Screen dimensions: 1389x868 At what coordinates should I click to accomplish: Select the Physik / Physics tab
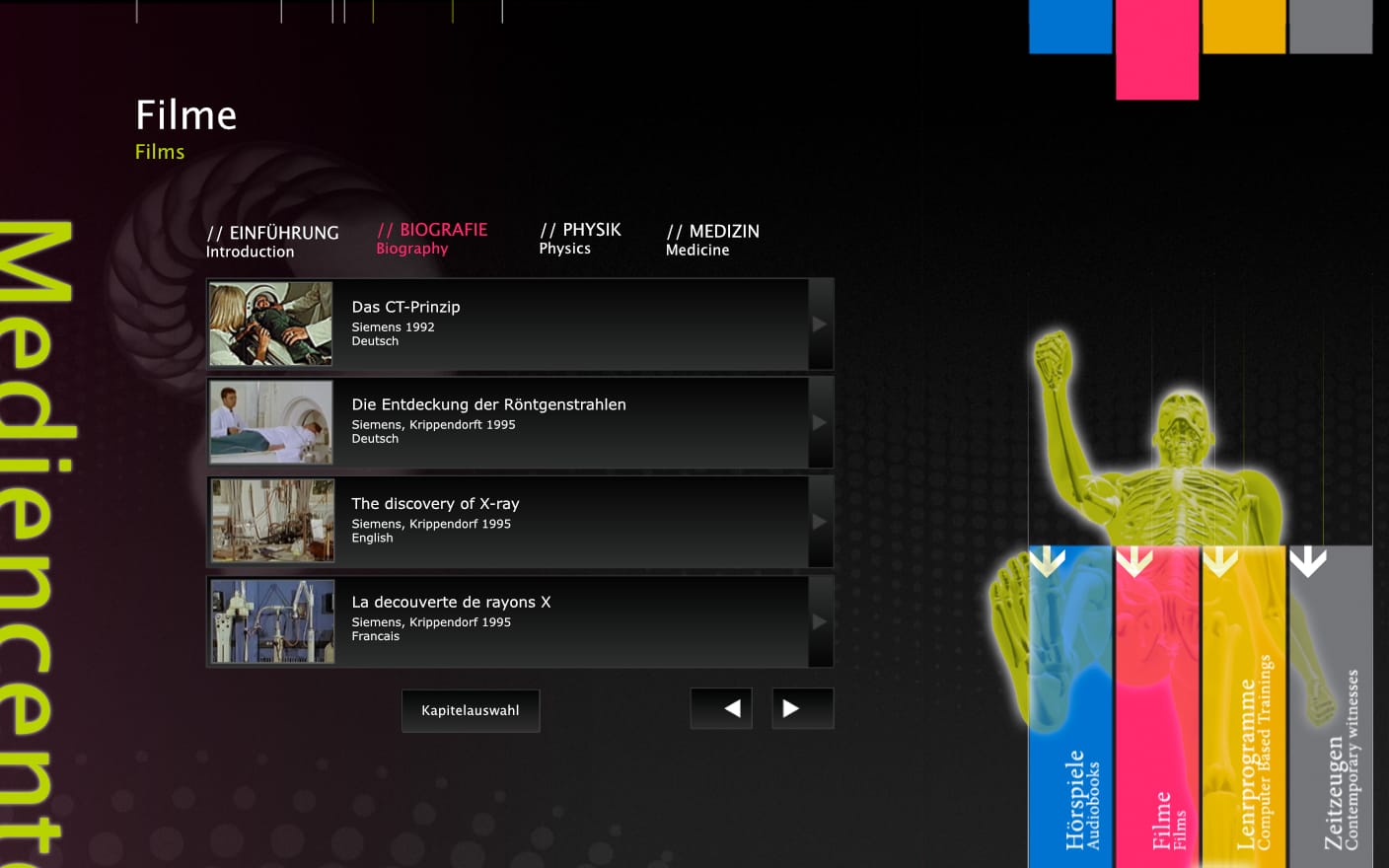point(580,238)
